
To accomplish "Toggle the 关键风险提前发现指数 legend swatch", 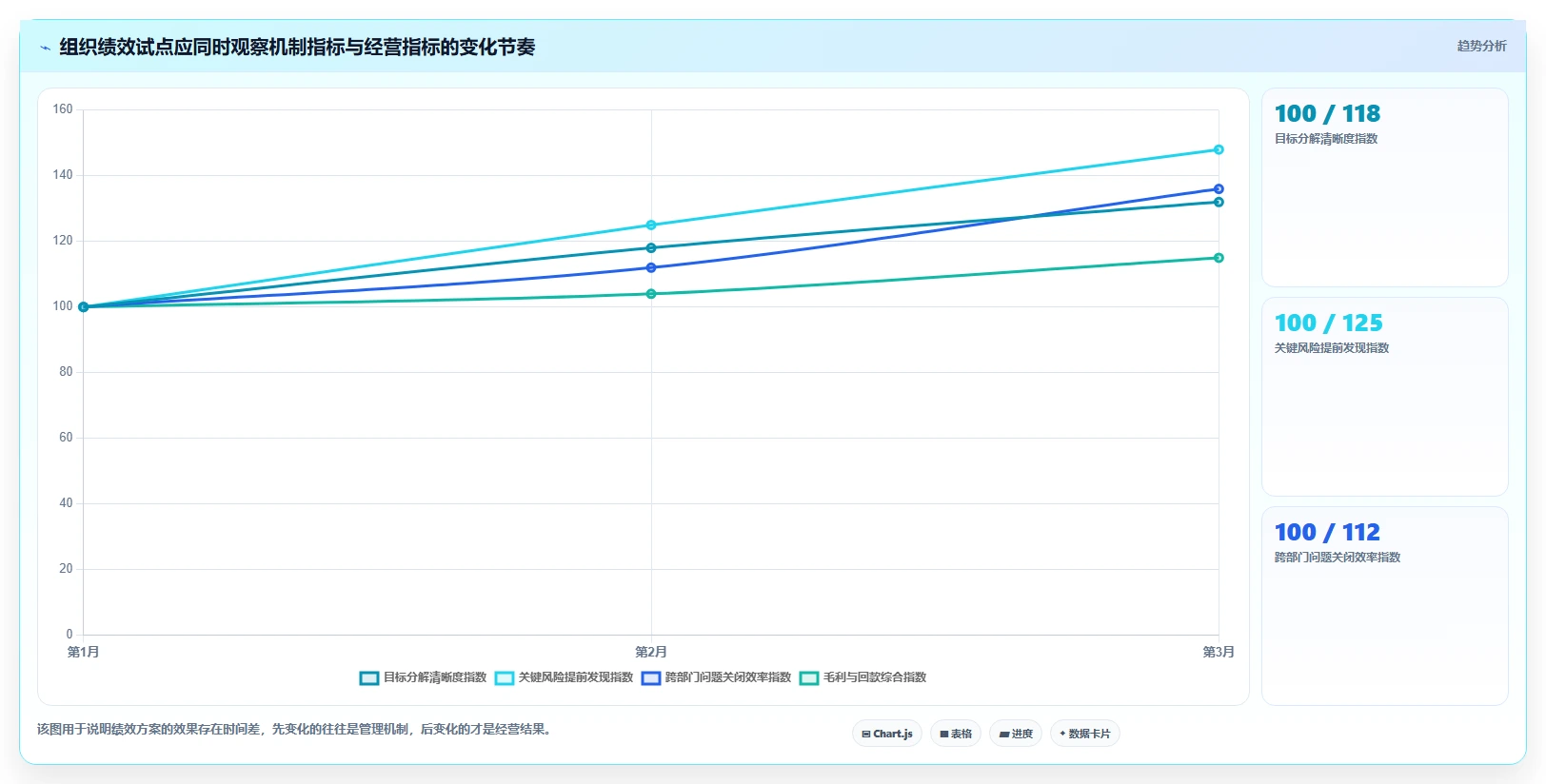I will coord(505,678).
